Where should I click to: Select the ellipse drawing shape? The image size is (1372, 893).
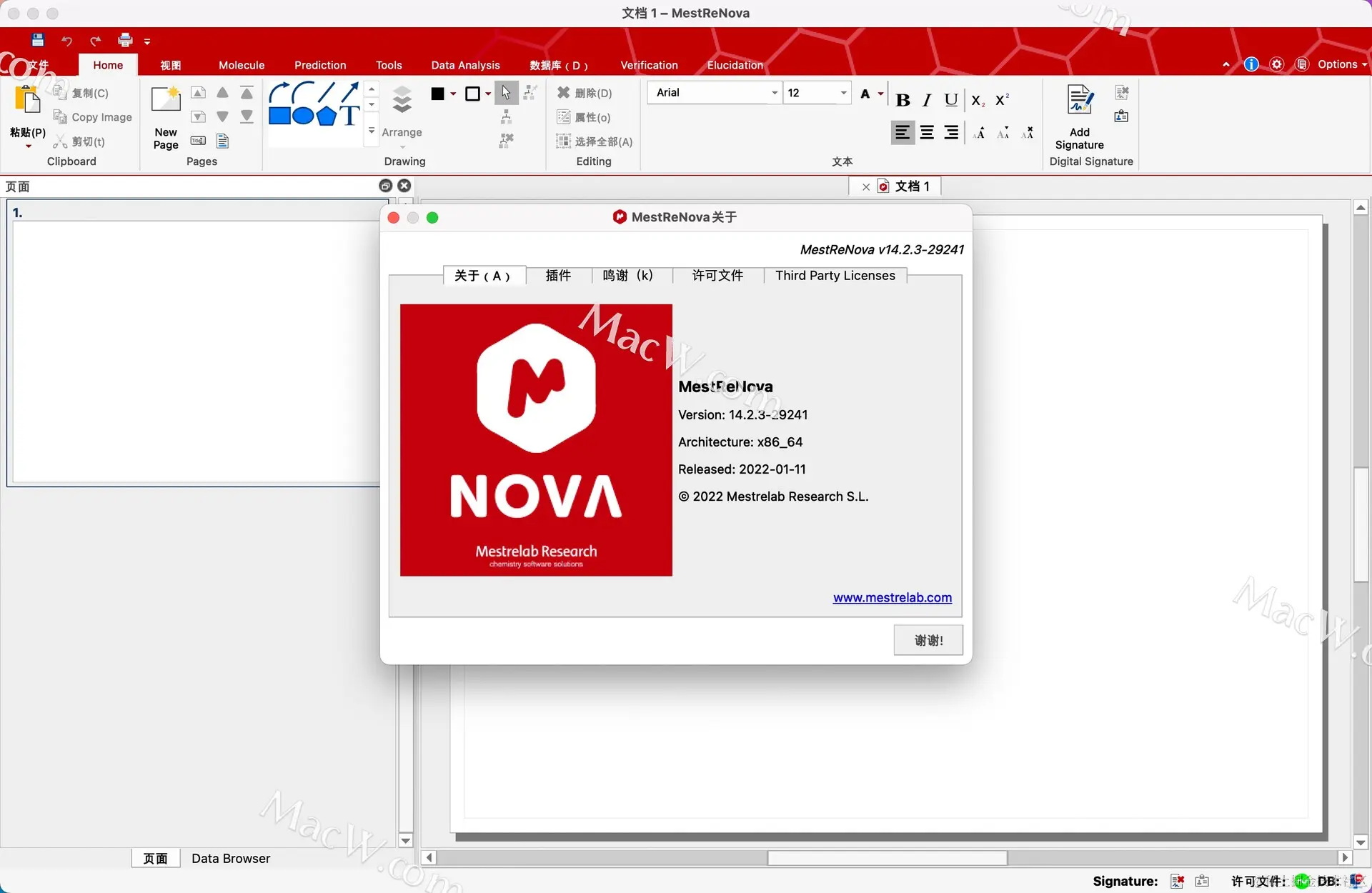click(x=303, y=116)
